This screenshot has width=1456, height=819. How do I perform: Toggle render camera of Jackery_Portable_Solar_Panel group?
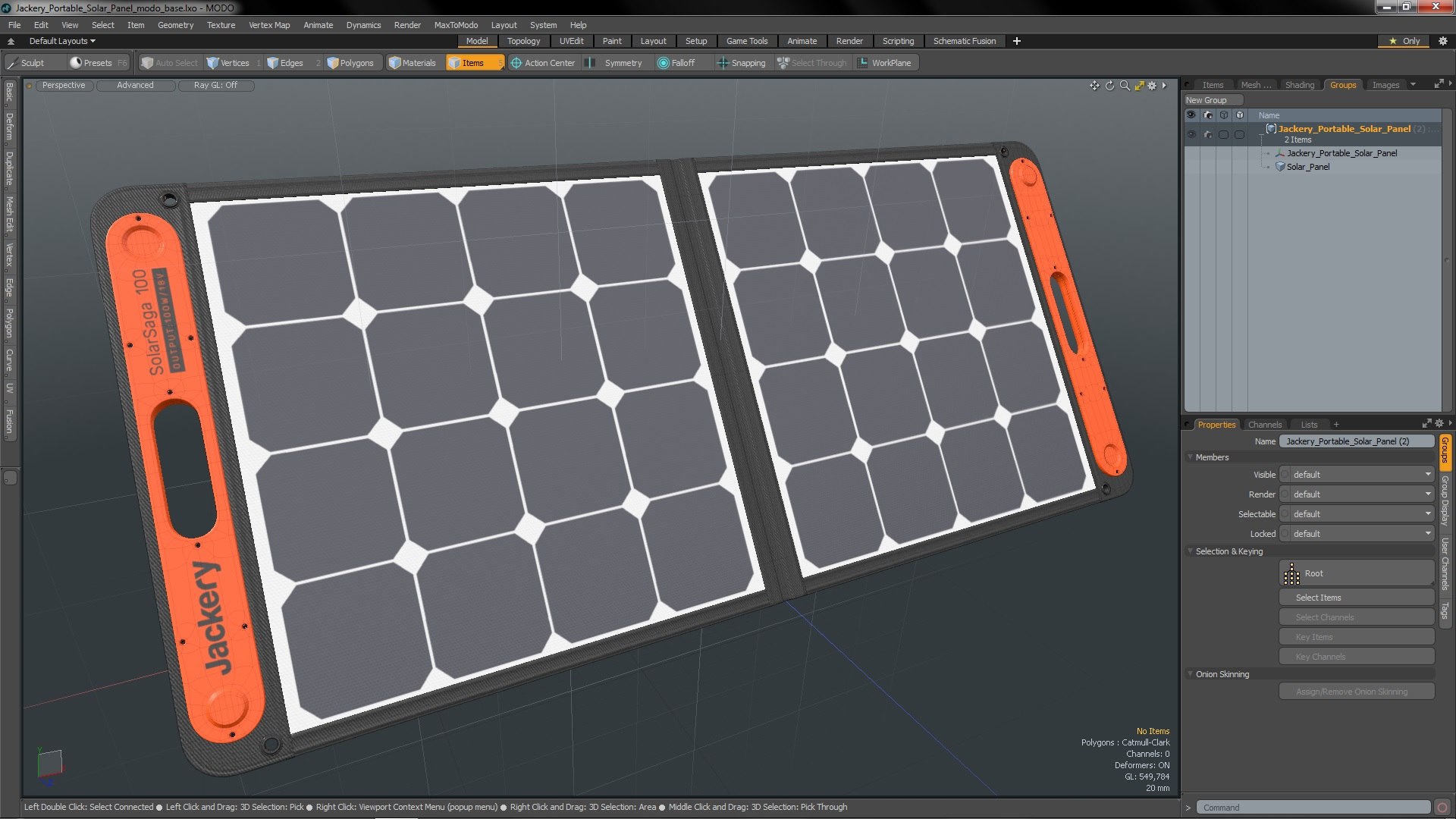pos(1207,134)
